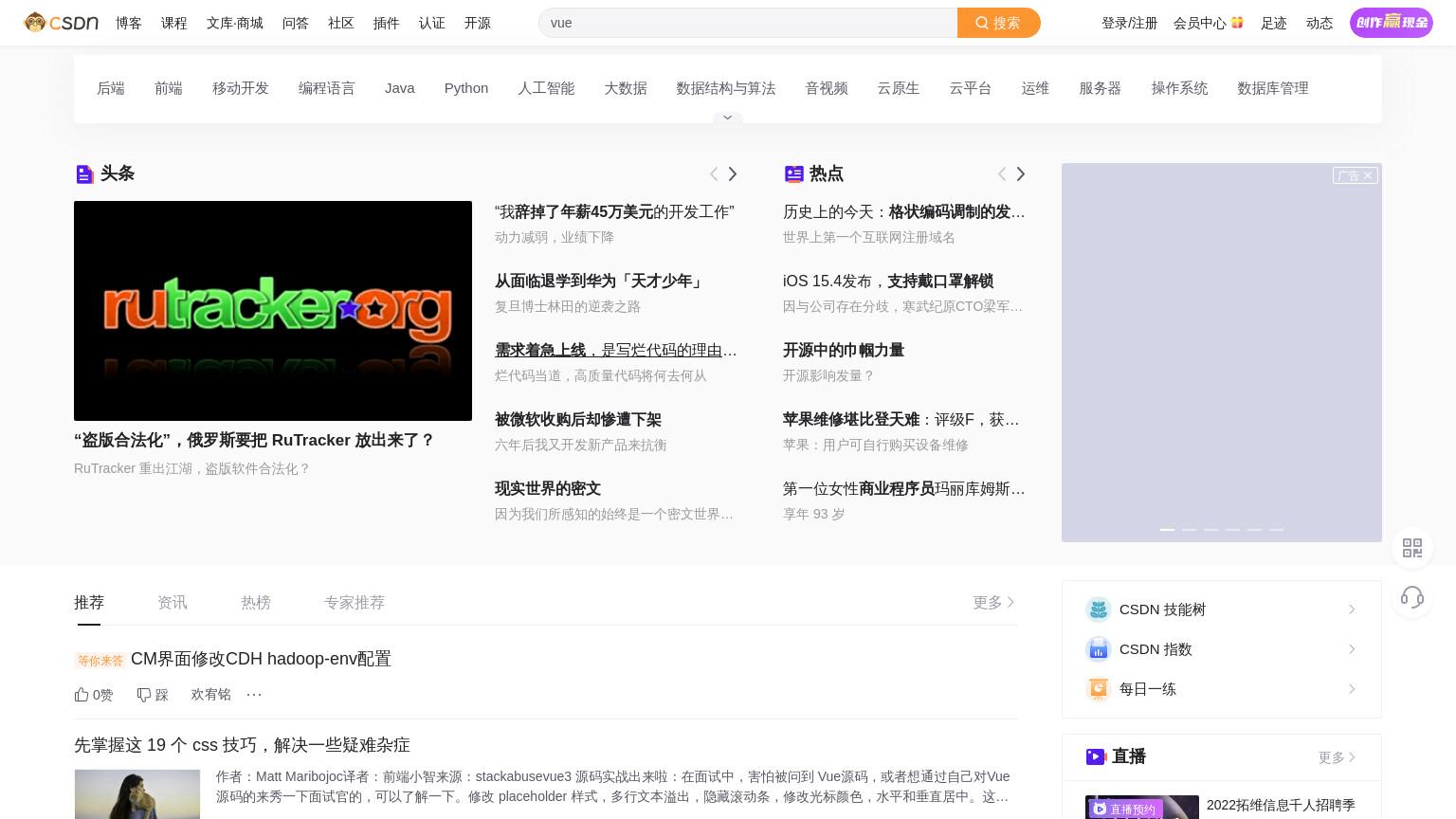Open 更多 in the 直播 panel
This screenshot has height=819, width=1456.
click(1338, 757)
